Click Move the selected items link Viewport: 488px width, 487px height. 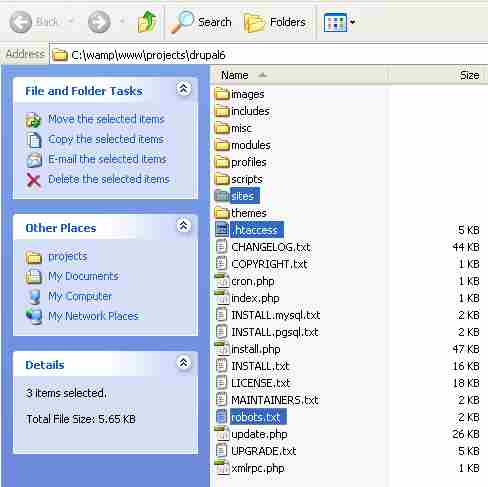point(106,119)
